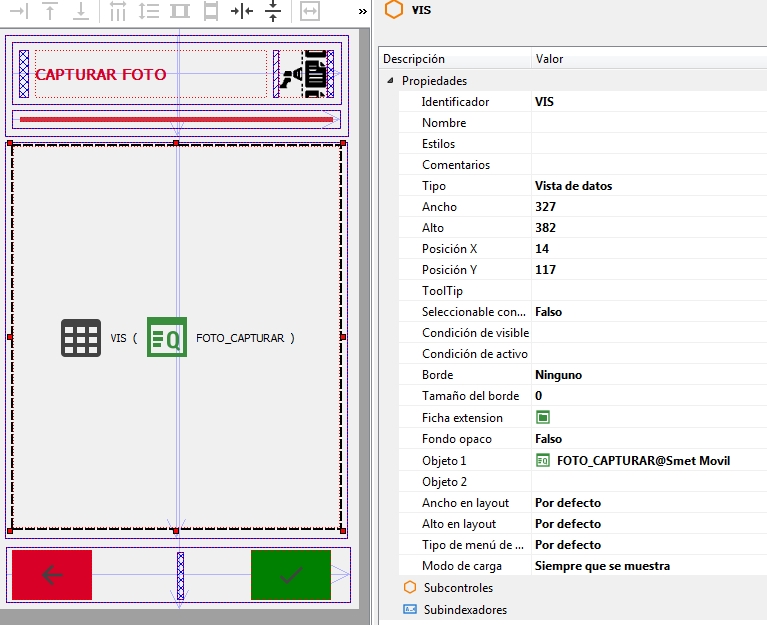Expand the toolbar overflow chevron
Image resolution: width=767 pixels, height=625 pixels.
pyautogui.click(x=362, y=11)
